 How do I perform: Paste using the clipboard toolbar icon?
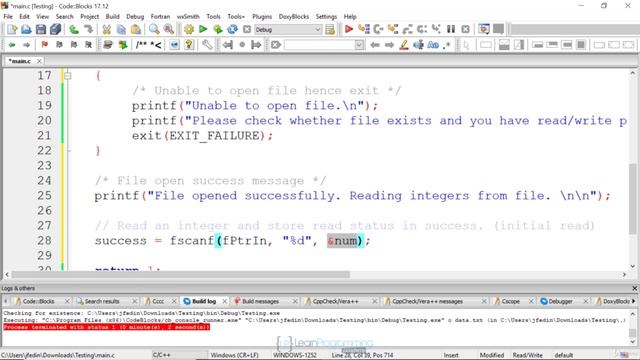coord(136,29)
